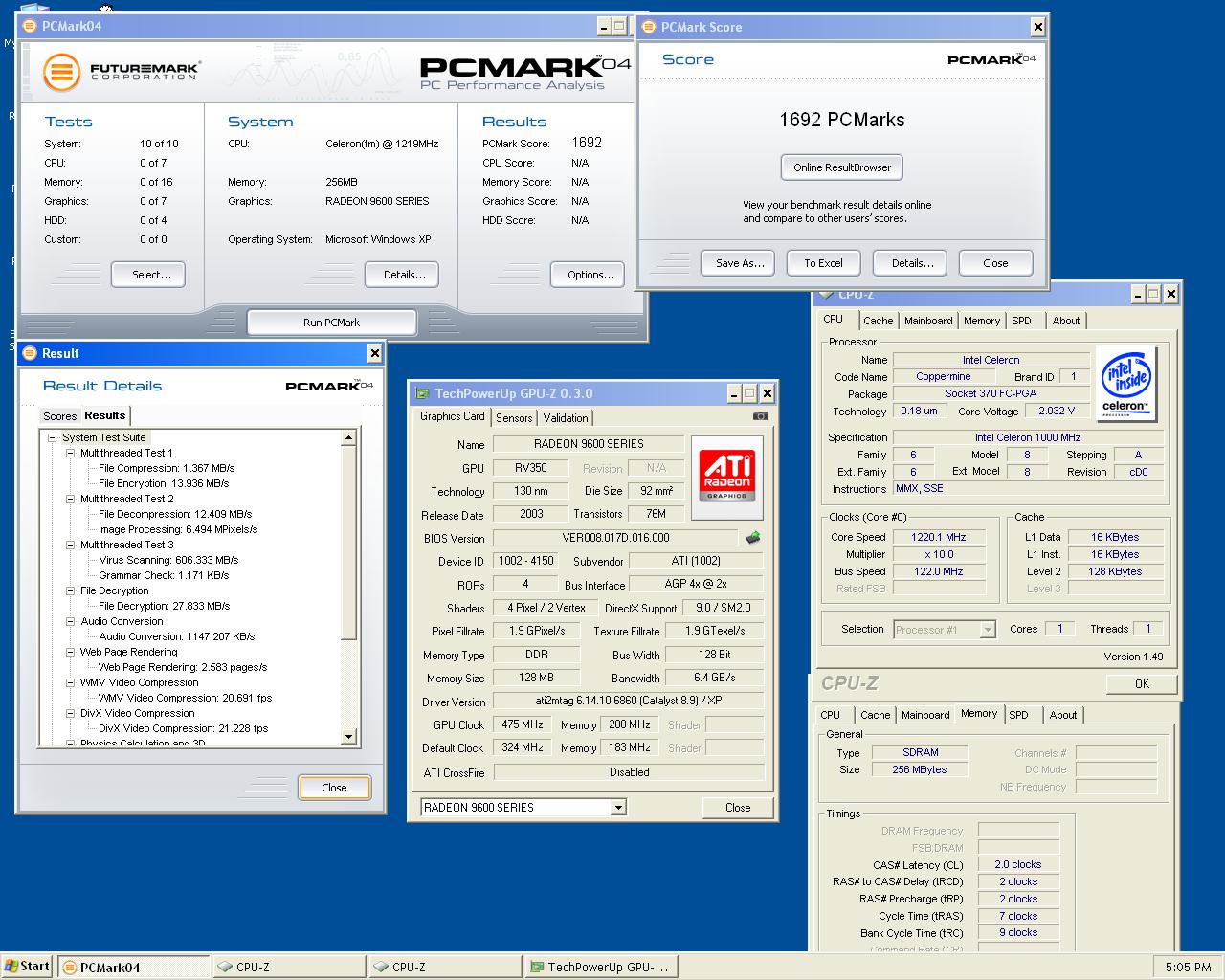
Task: Select Virus Scanning: 606.333 MB/s row
Action: click(168, 560)
